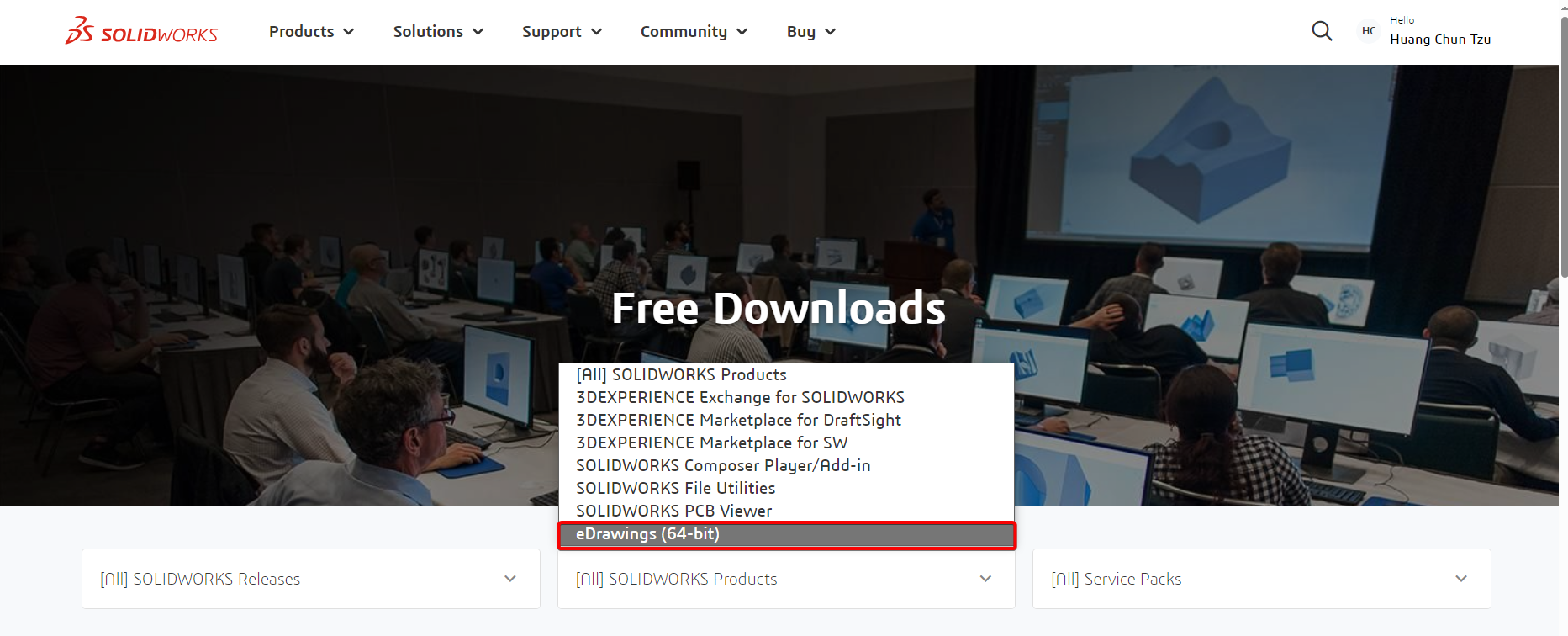Select 3DEXPERIENCE Exchange for SOLIDWORKS option
Viewport: 1568px width, 636px height.
tap(786, 397)
